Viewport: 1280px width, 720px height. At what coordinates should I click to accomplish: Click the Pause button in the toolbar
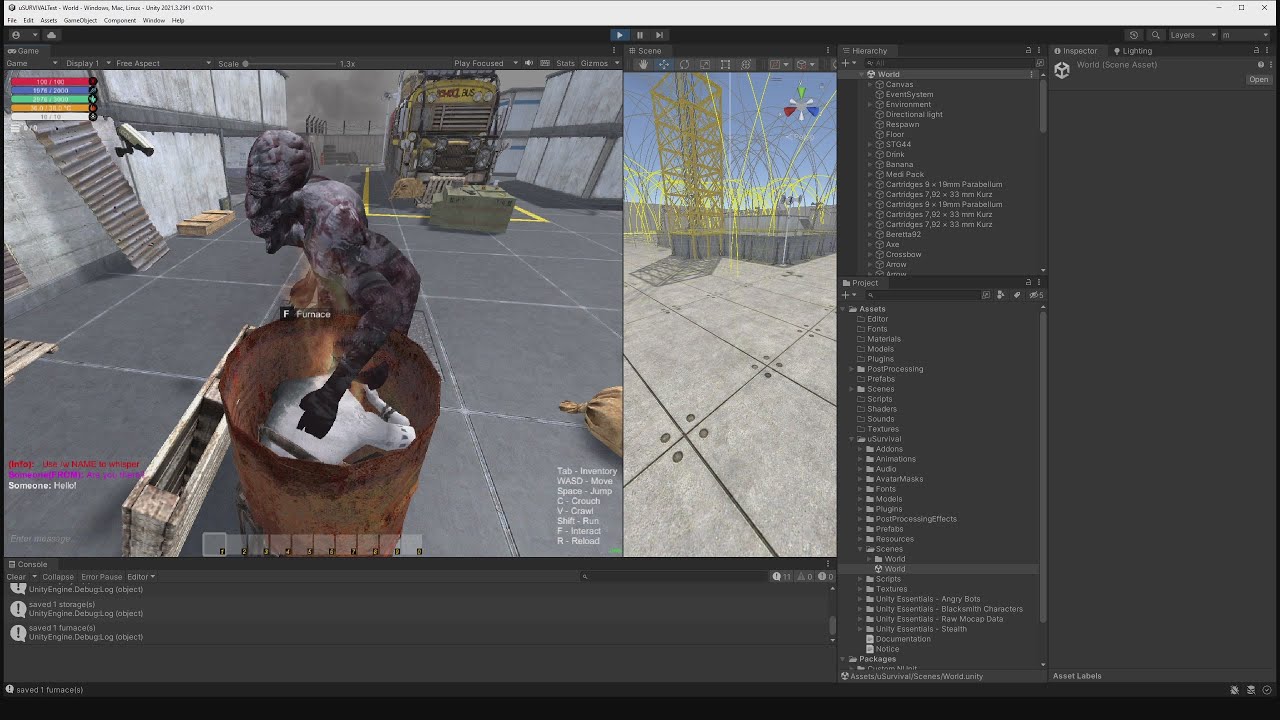point(640,35)
